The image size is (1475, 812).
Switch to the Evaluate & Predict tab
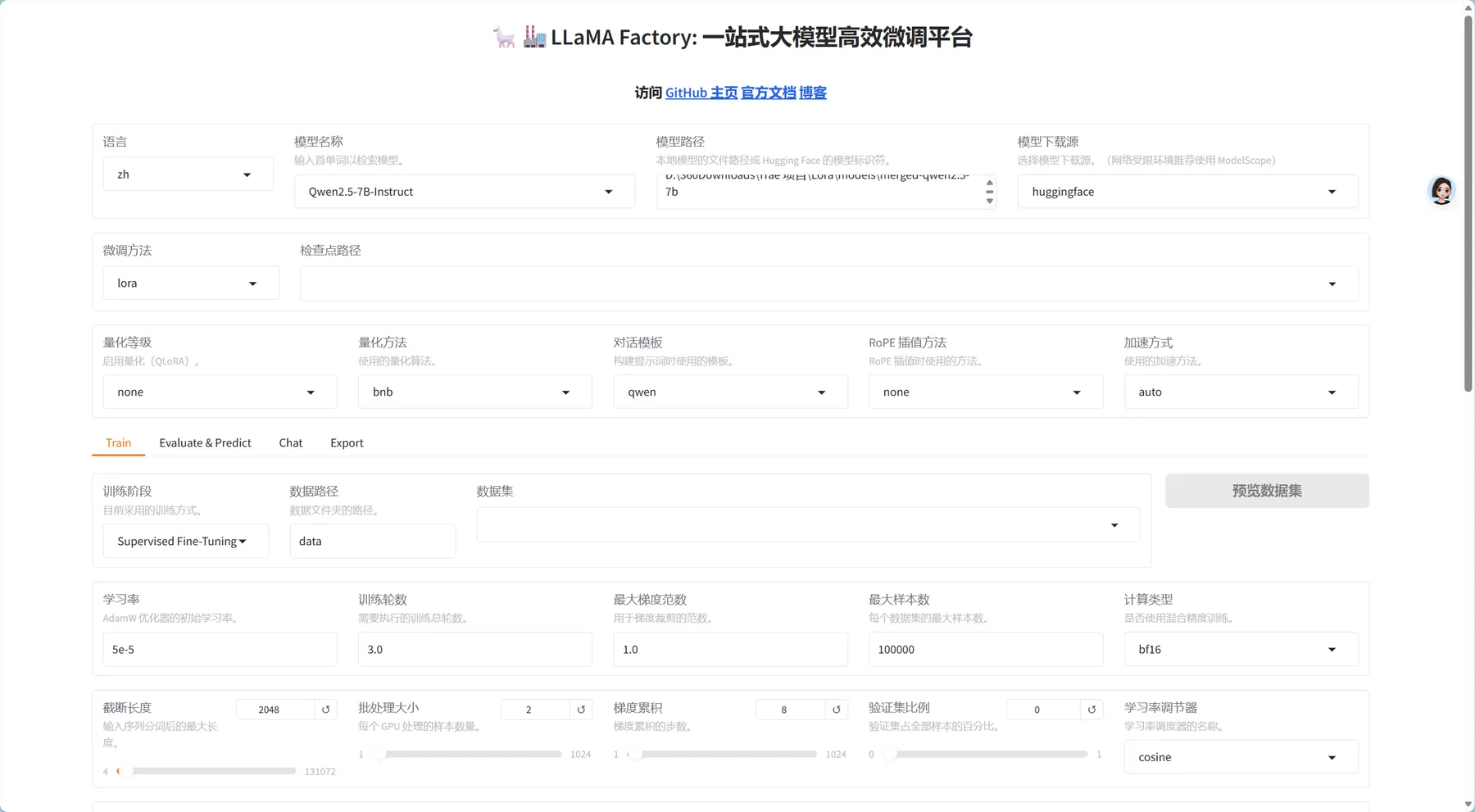pos(205,443)
